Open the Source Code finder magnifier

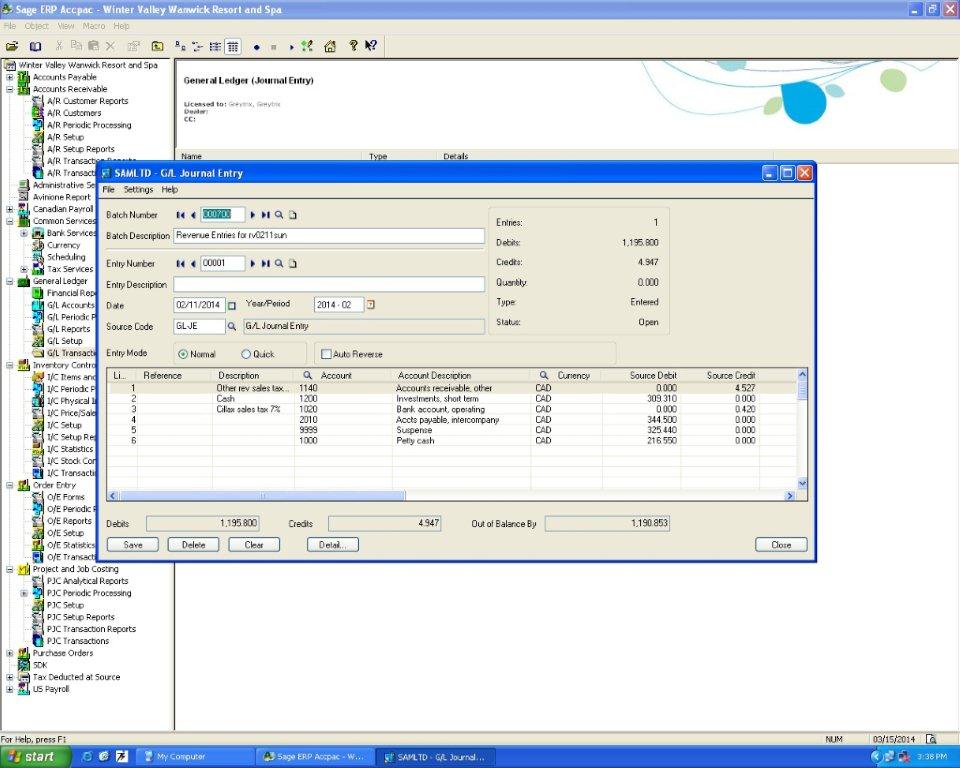pyautogui.click(x=232, y=326)
